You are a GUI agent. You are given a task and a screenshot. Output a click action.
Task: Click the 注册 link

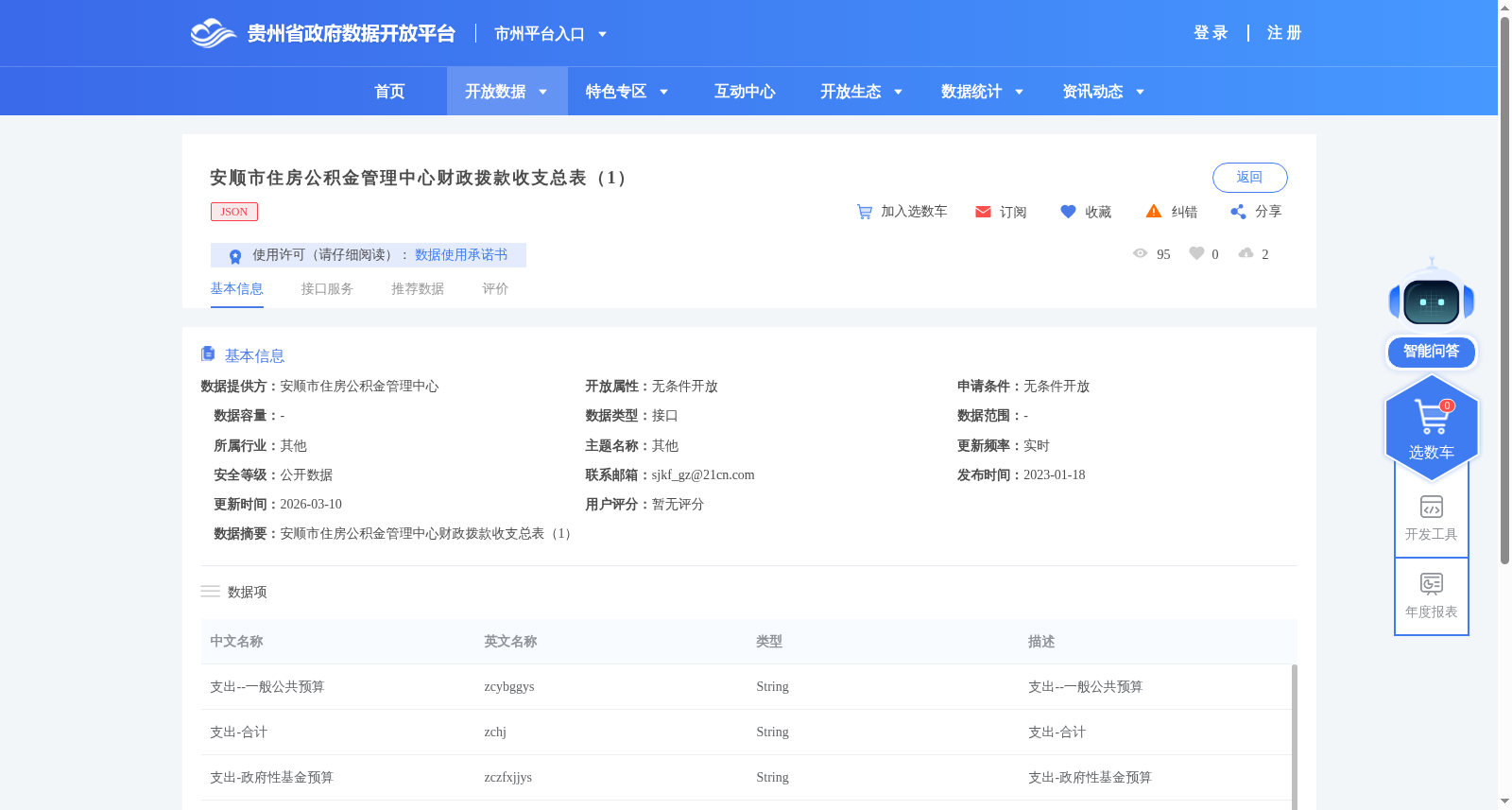click(x=1284, y=33)
